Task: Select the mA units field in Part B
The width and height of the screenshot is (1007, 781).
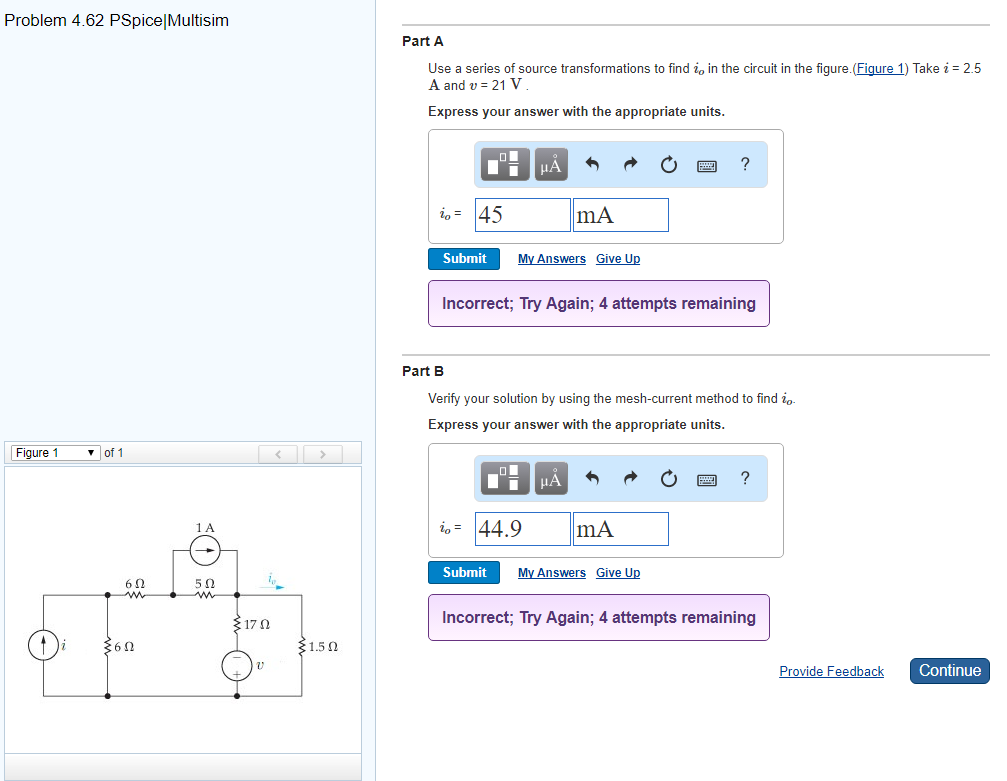Action: coord(620,528)
